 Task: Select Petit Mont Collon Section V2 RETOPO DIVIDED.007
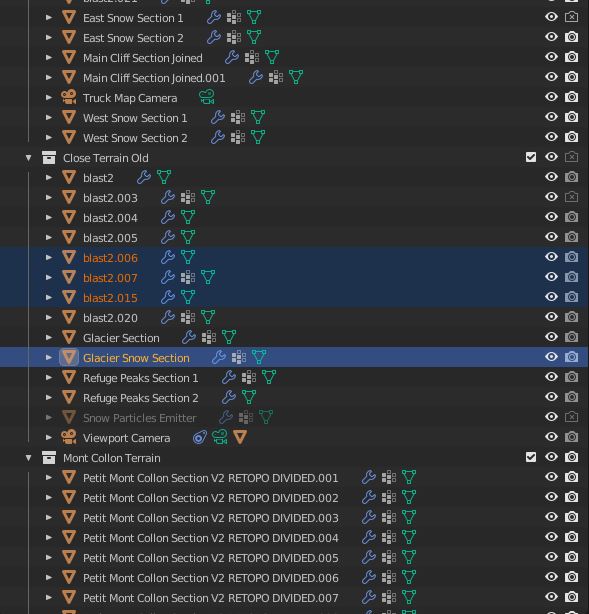[211, 598]
